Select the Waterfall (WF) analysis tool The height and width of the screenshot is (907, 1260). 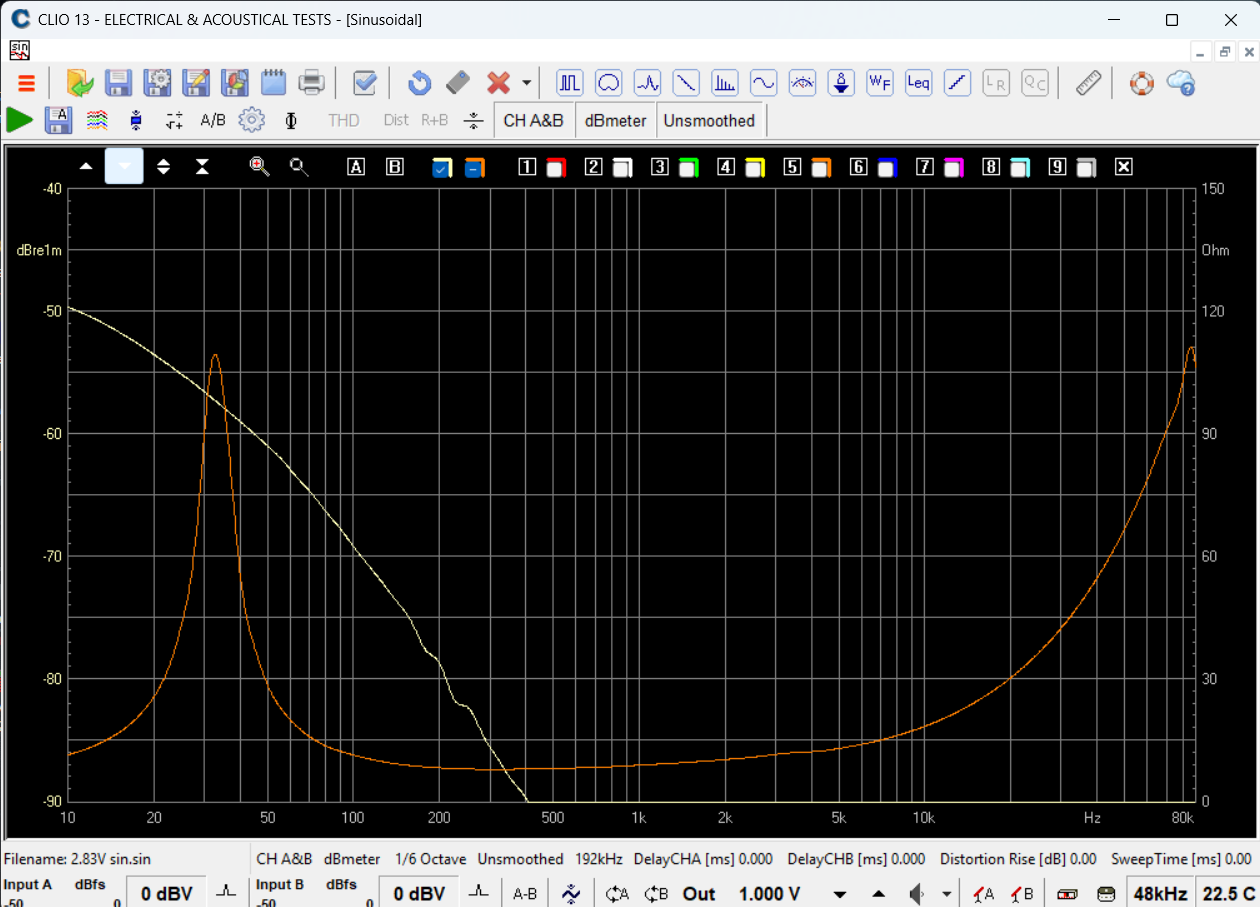pyautogui.click(x=880, y=83)
